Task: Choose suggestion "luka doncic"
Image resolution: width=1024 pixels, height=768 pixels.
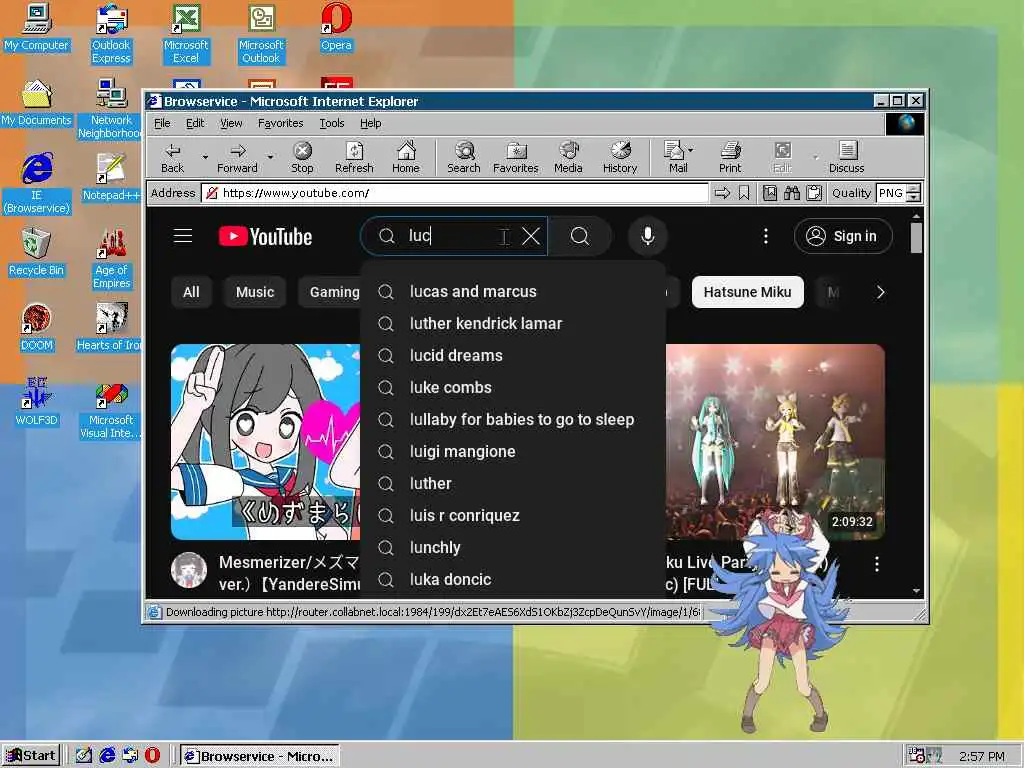Action: click(x=513, y=579)
